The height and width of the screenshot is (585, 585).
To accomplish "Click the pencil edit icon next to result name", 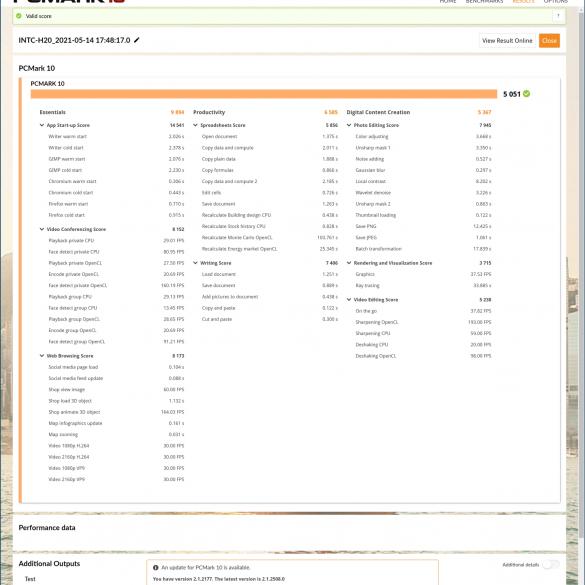I will click(137, 40).
